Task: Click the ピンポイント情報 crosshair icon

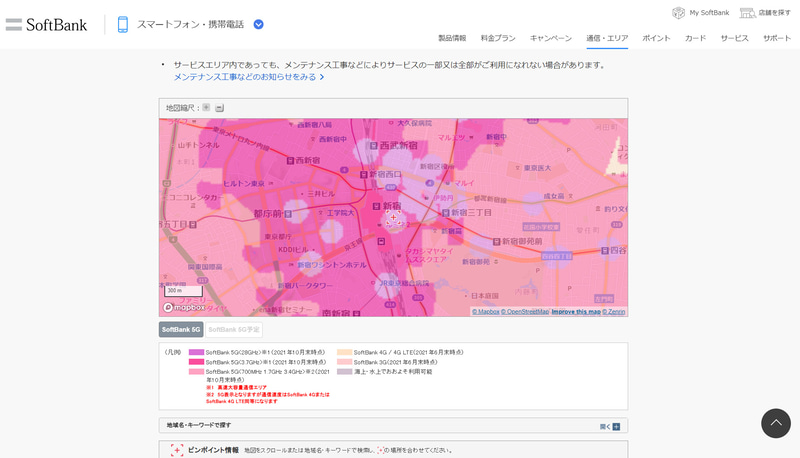Action: (177, 450)
